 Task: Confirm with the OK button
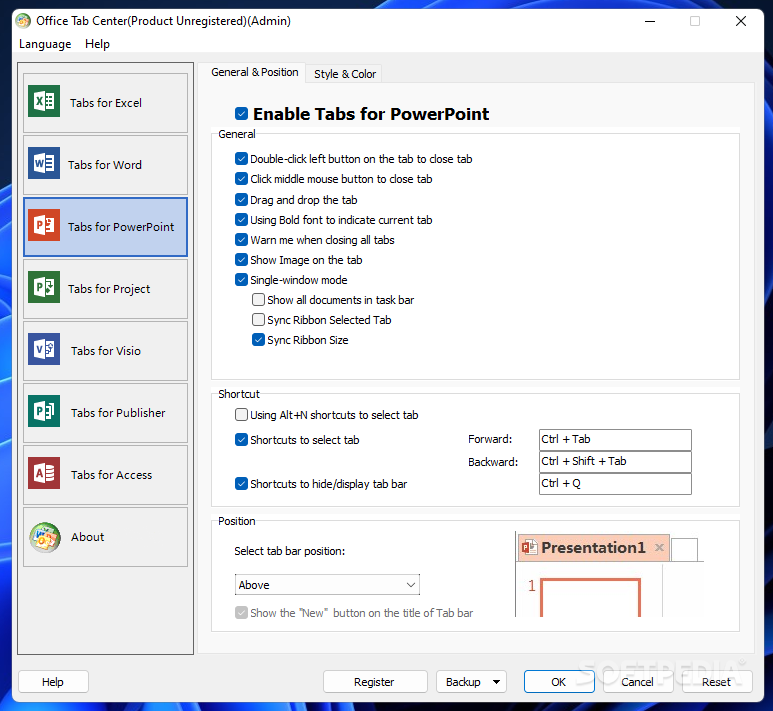pos(559,682)
